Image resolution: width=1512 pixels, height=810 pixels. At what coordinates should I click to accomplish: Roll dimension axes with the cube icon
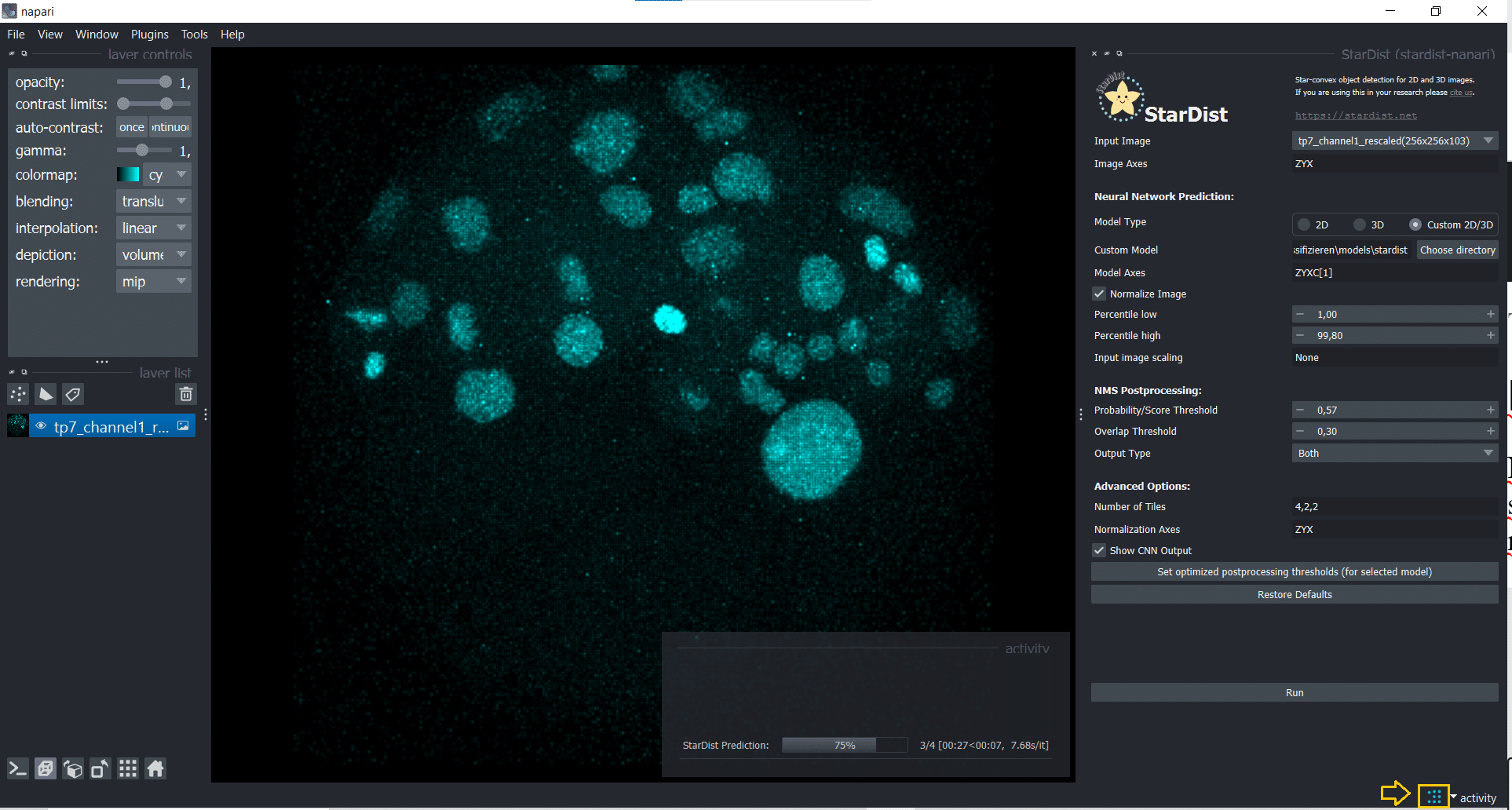click(73, 768)
